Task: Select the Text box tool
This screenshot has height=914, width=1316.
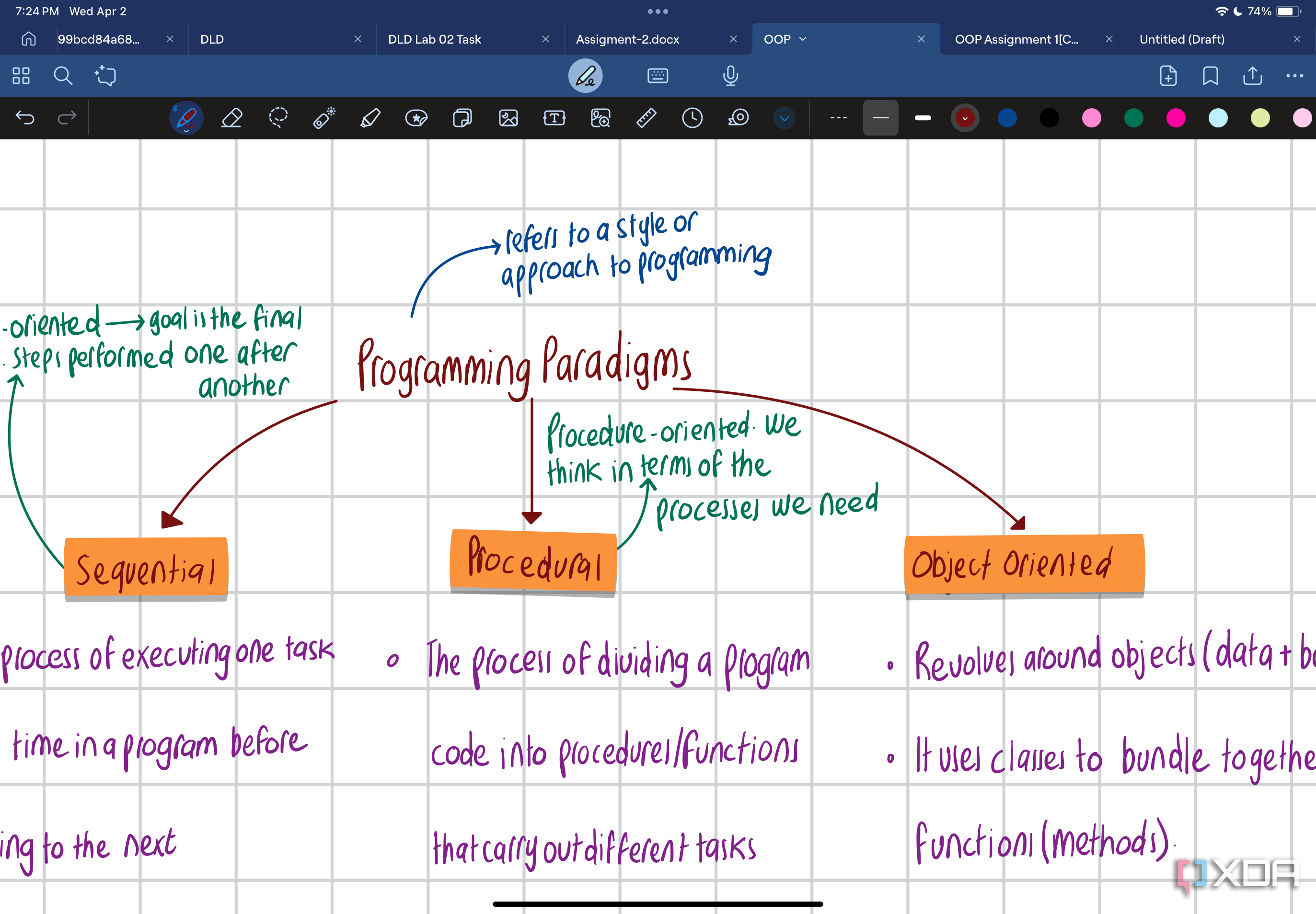Action: 554,118
